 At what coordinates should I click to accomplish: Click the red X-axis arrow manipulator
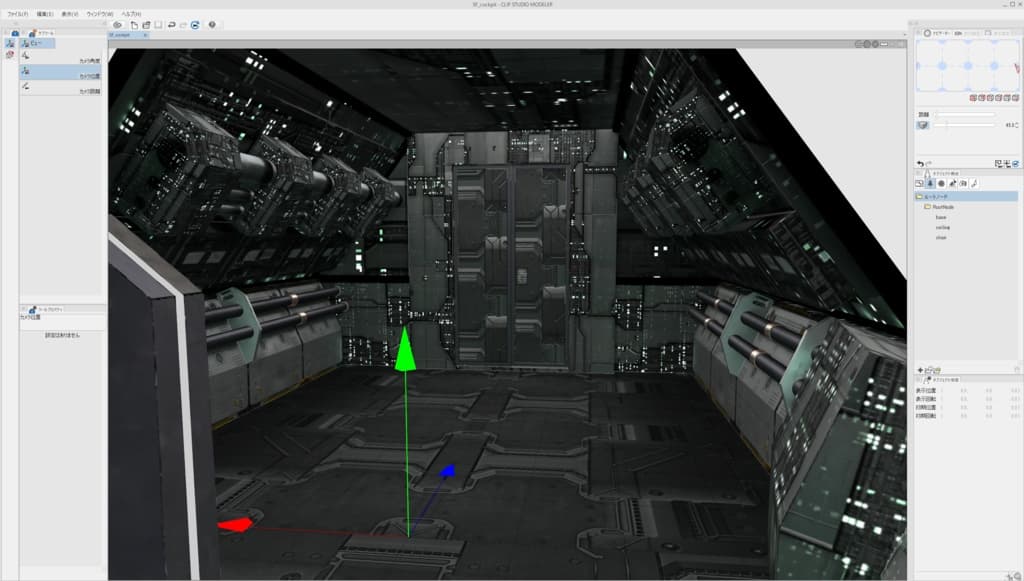click(x=234, y=524)
